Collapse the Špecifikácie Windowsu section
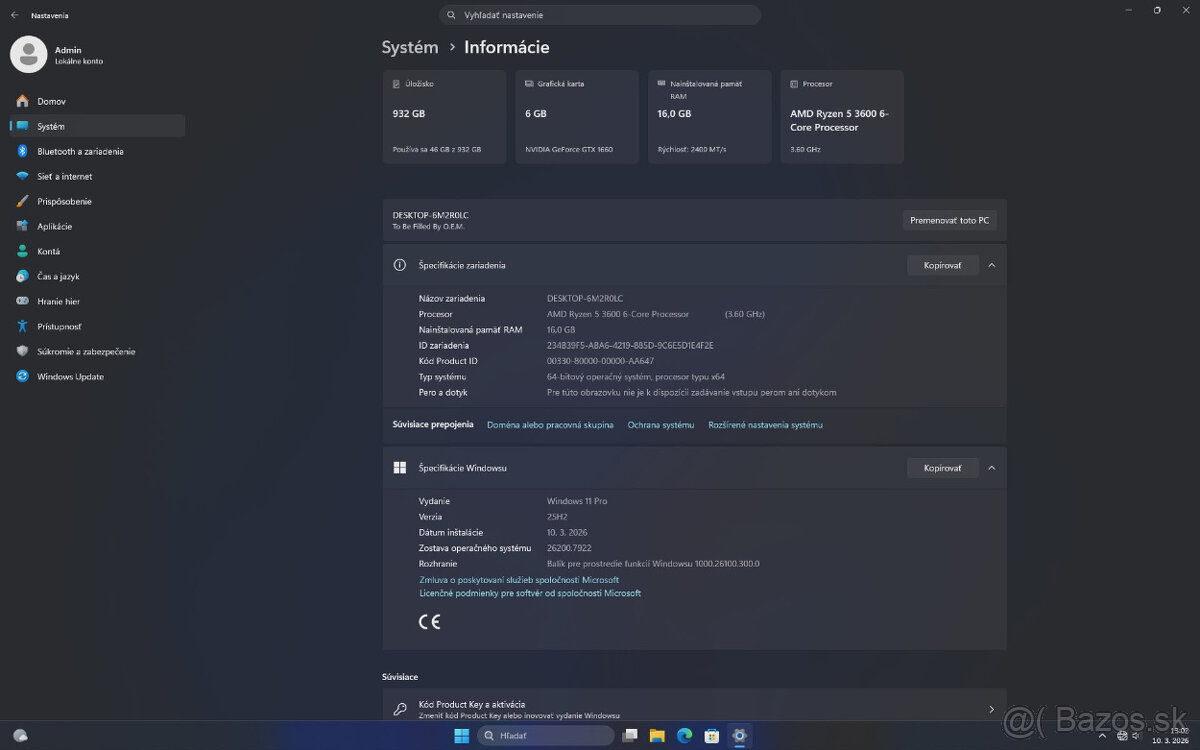The width and height of the screenshot is (1200, 750). tap(991, 467)
